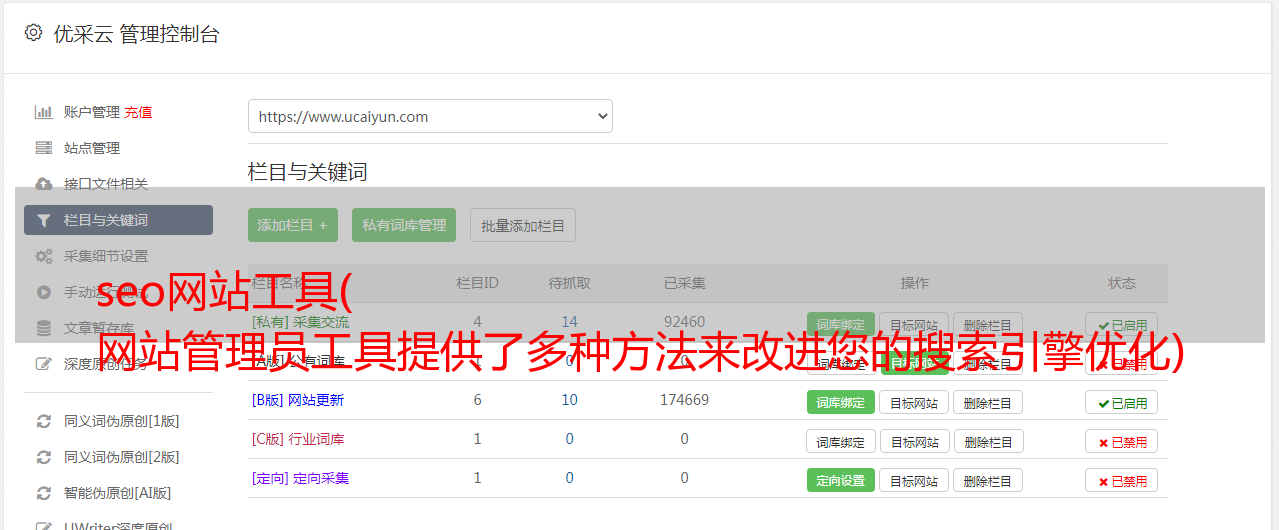
Task: Click the database icon beside 文章暂存库
Action: click(x=44, y=328)
